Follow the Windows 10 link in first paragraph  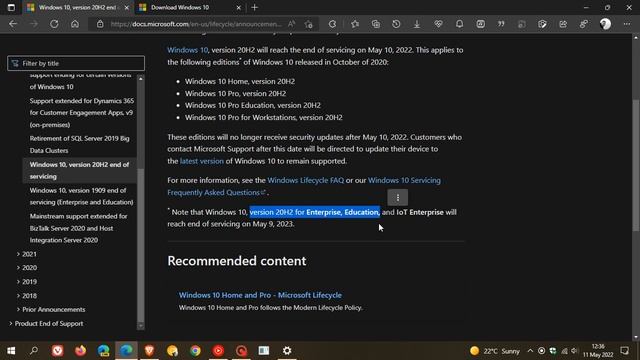click(x=187, y=50)
